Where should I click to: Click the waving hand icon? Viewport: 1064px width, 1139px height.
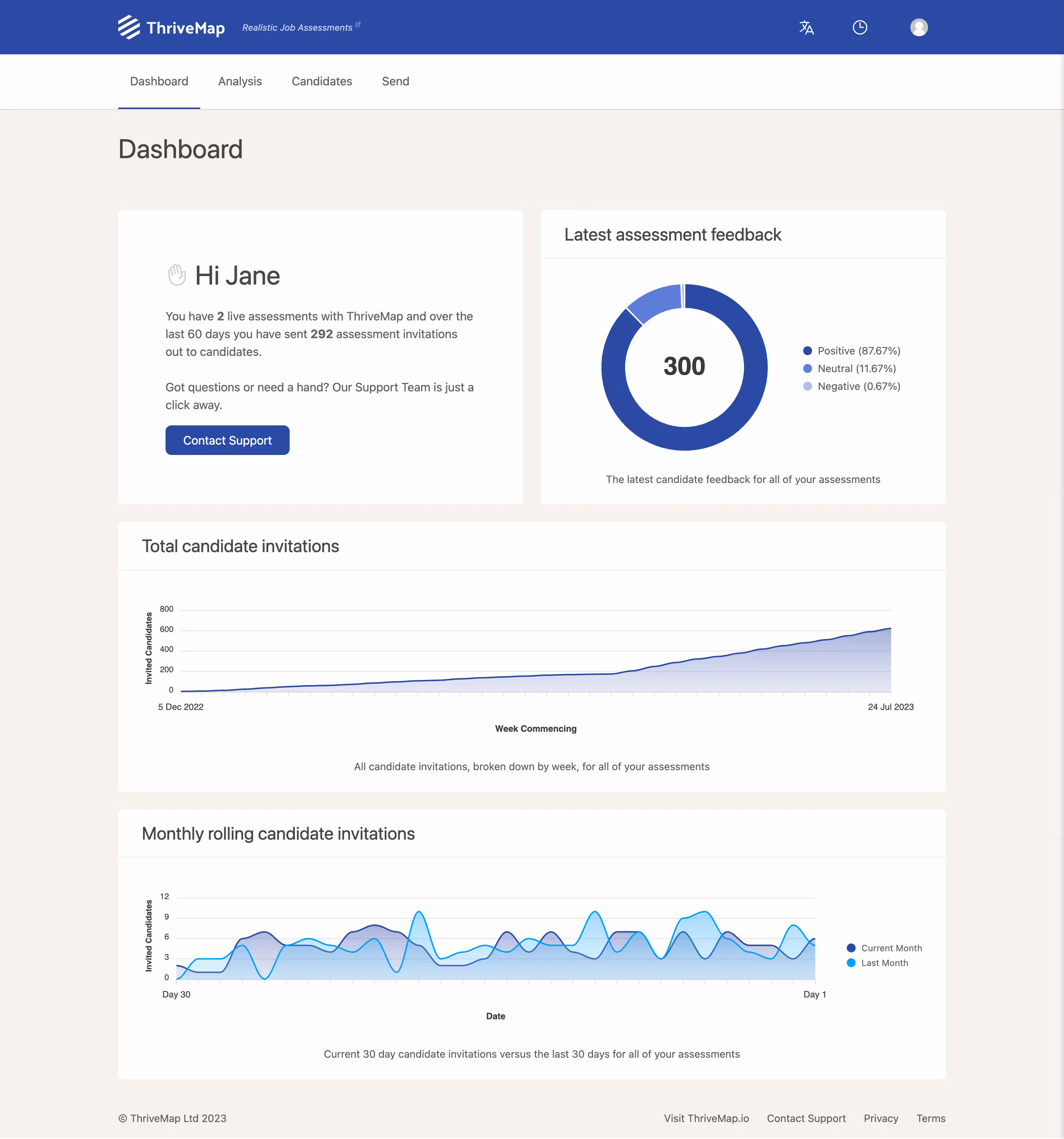tap(176, 275)
